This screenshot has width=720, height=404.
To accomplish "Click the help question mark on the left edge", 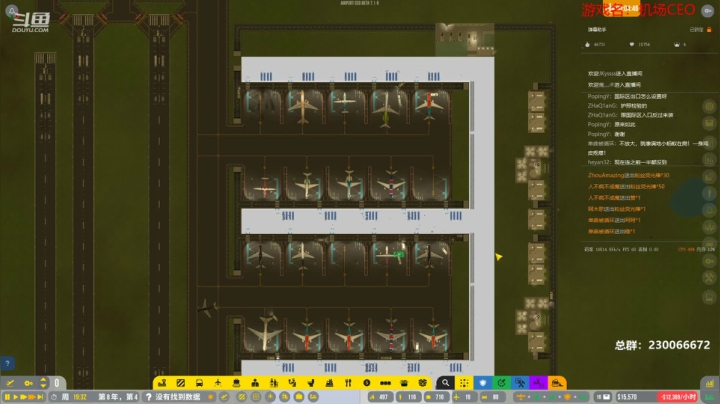I will coord(7,363).
